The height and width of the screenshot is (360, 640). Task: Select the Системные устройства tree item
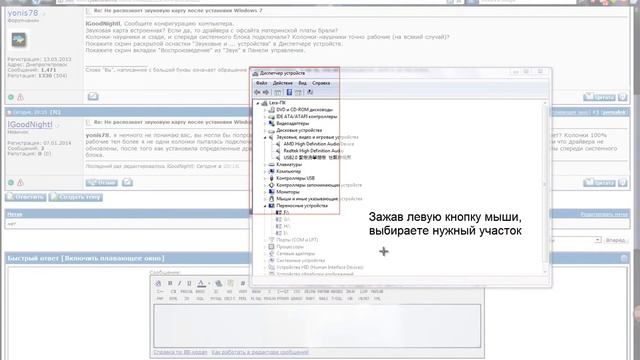click(300, 261)
